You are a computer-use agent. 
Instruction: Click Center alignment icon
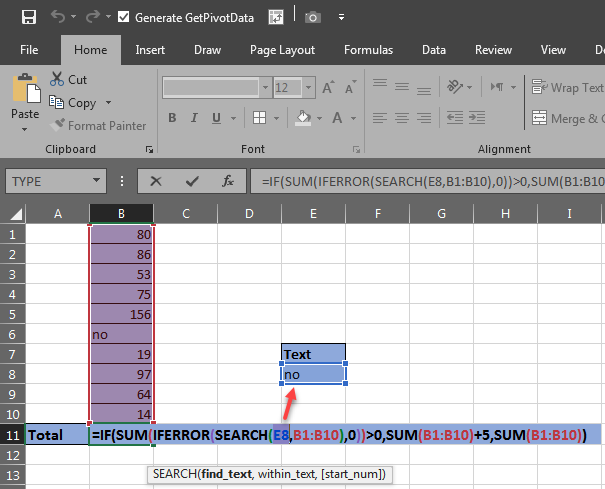click(x=402, y=118)
